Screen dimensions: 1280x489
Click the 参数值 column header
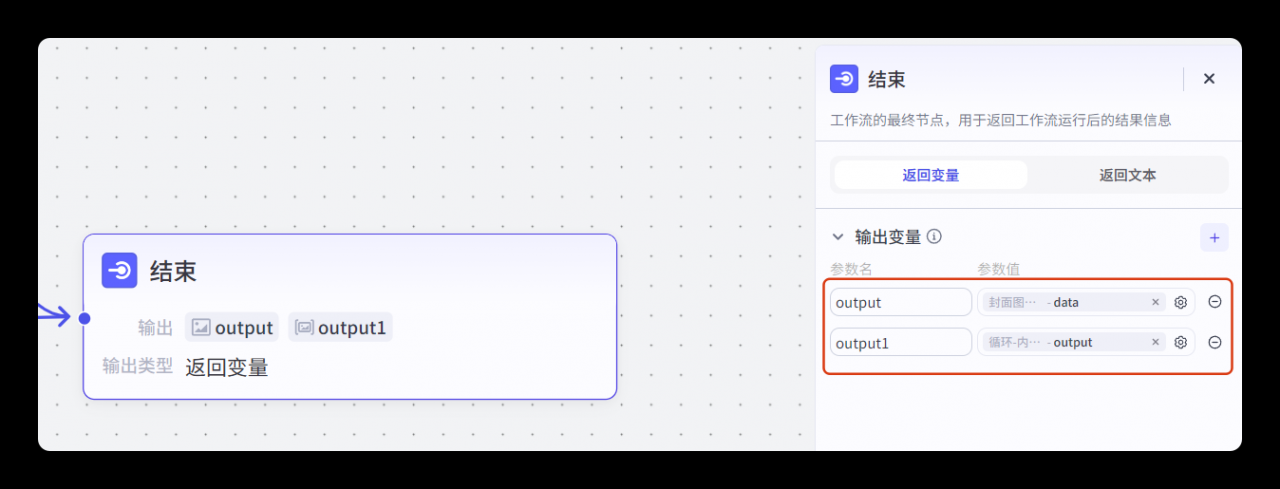pyautogui.click(x=998, y=269)
